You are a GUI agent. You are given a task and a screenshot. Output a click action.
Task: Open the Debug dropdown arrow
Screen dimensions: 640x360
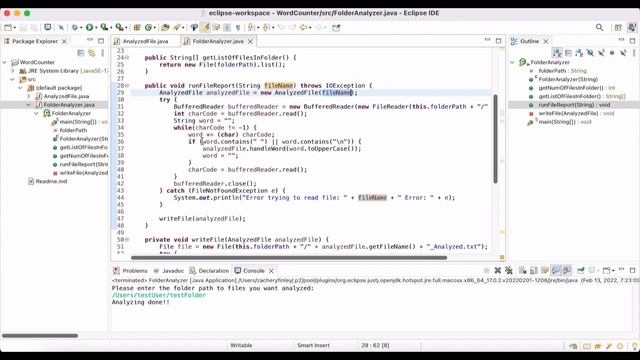pos(81,28)
